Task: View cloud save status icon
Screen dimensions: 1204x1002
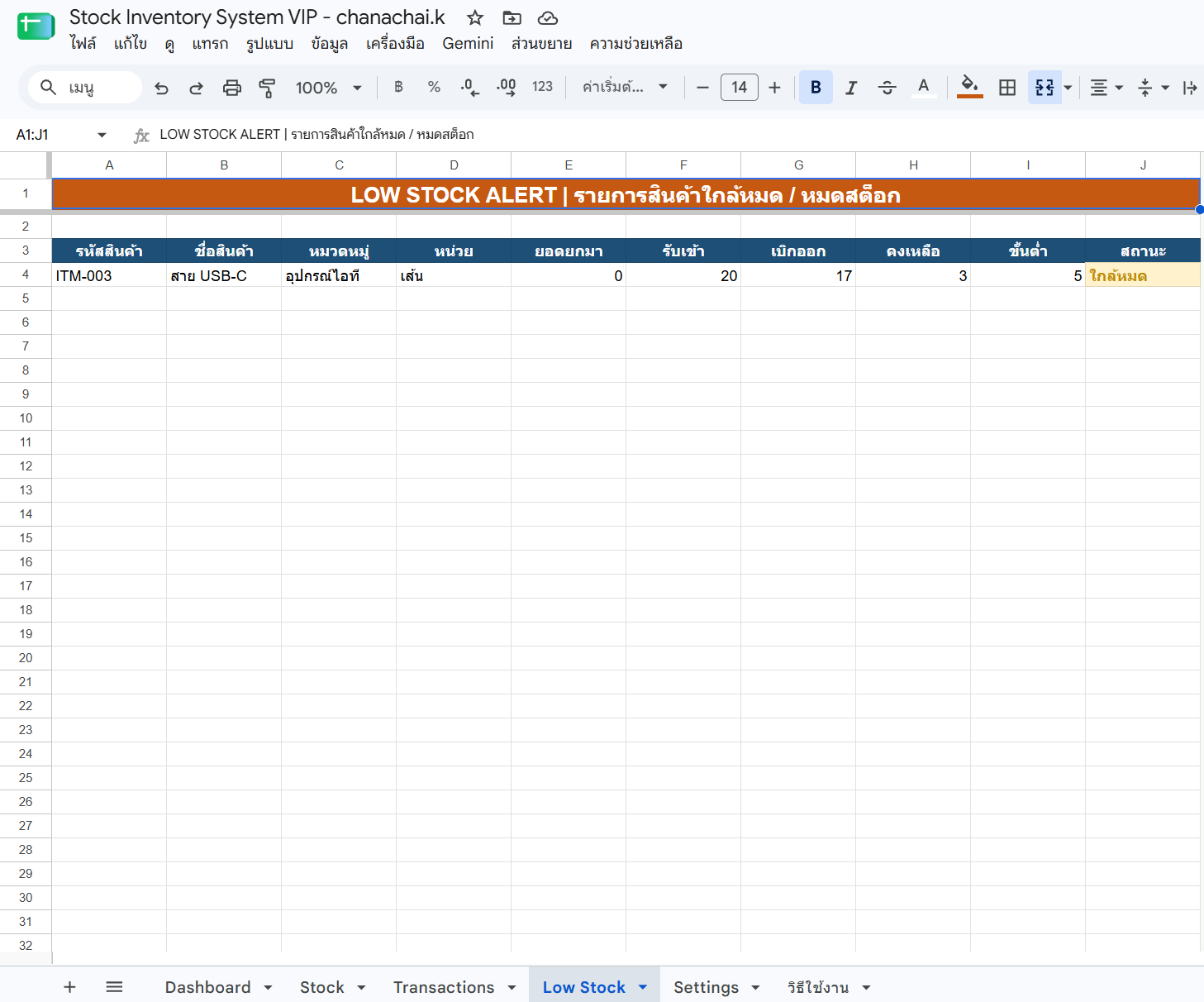Action: [x=548, y=17]
